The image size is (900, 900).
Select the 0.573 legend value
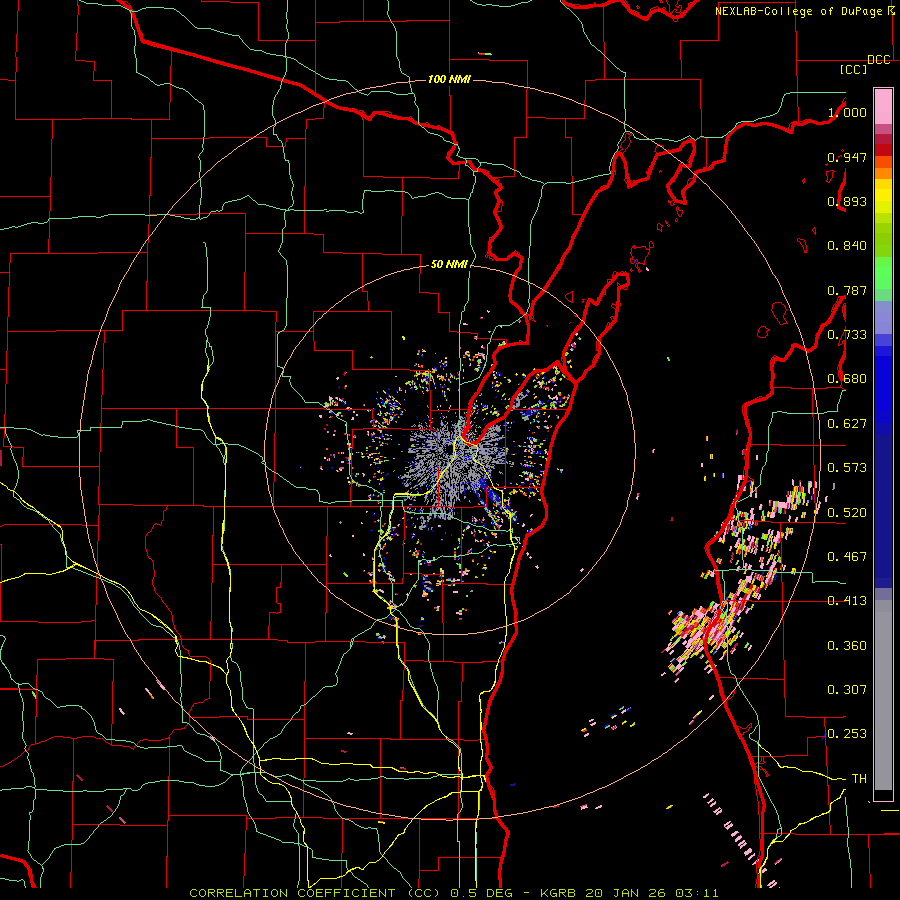click(847, 468)
